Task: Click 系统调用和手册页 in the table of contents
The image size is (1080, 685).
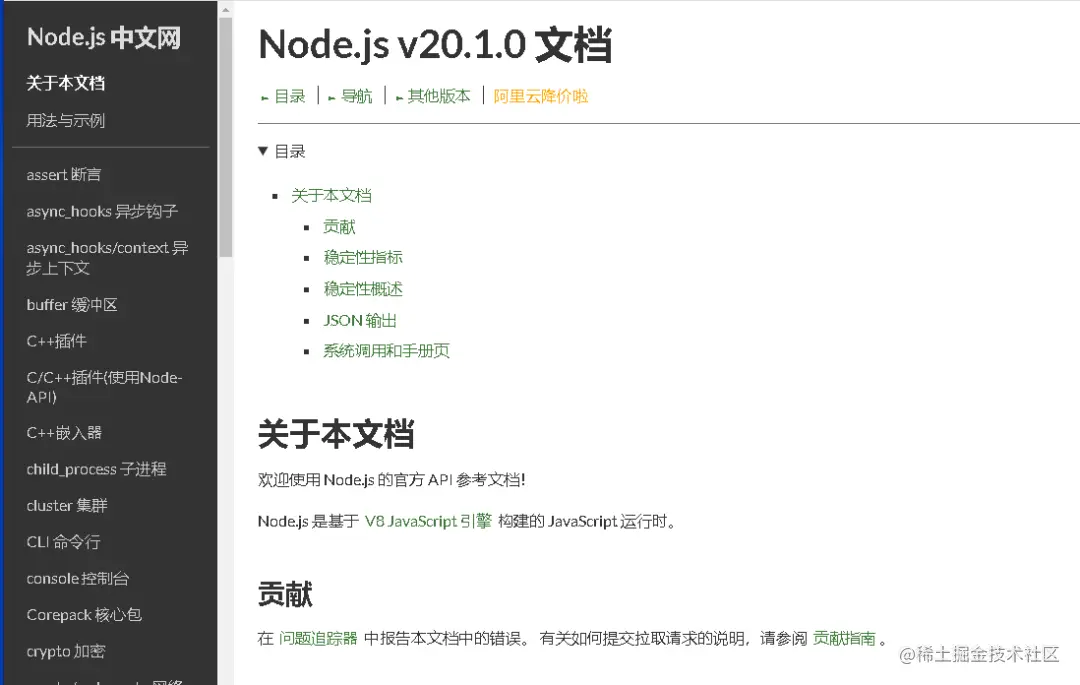Action: tap(386, 351)
